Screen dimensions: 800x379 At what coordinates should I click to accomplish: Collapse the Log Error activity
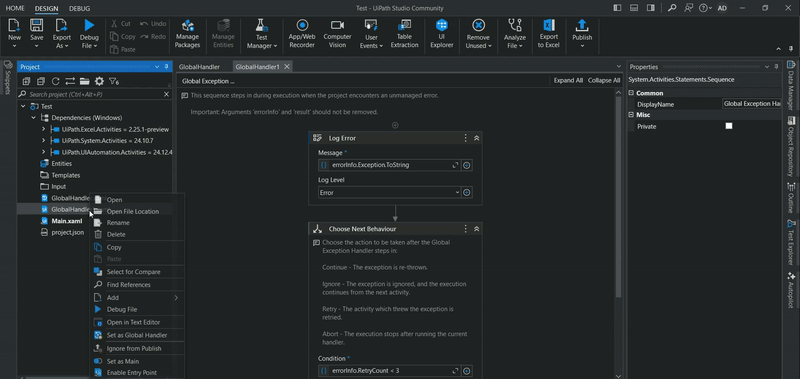click(x=477, y=138)
